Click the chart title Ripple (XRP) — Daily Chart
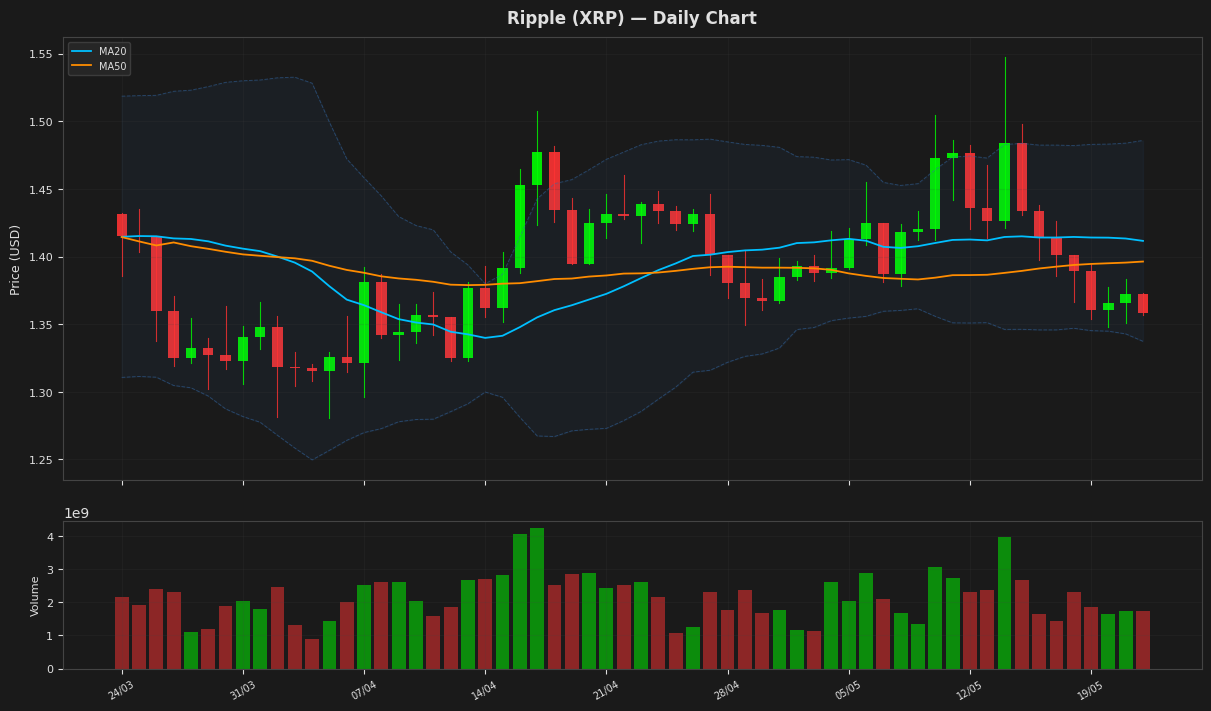 pos(631,18)
